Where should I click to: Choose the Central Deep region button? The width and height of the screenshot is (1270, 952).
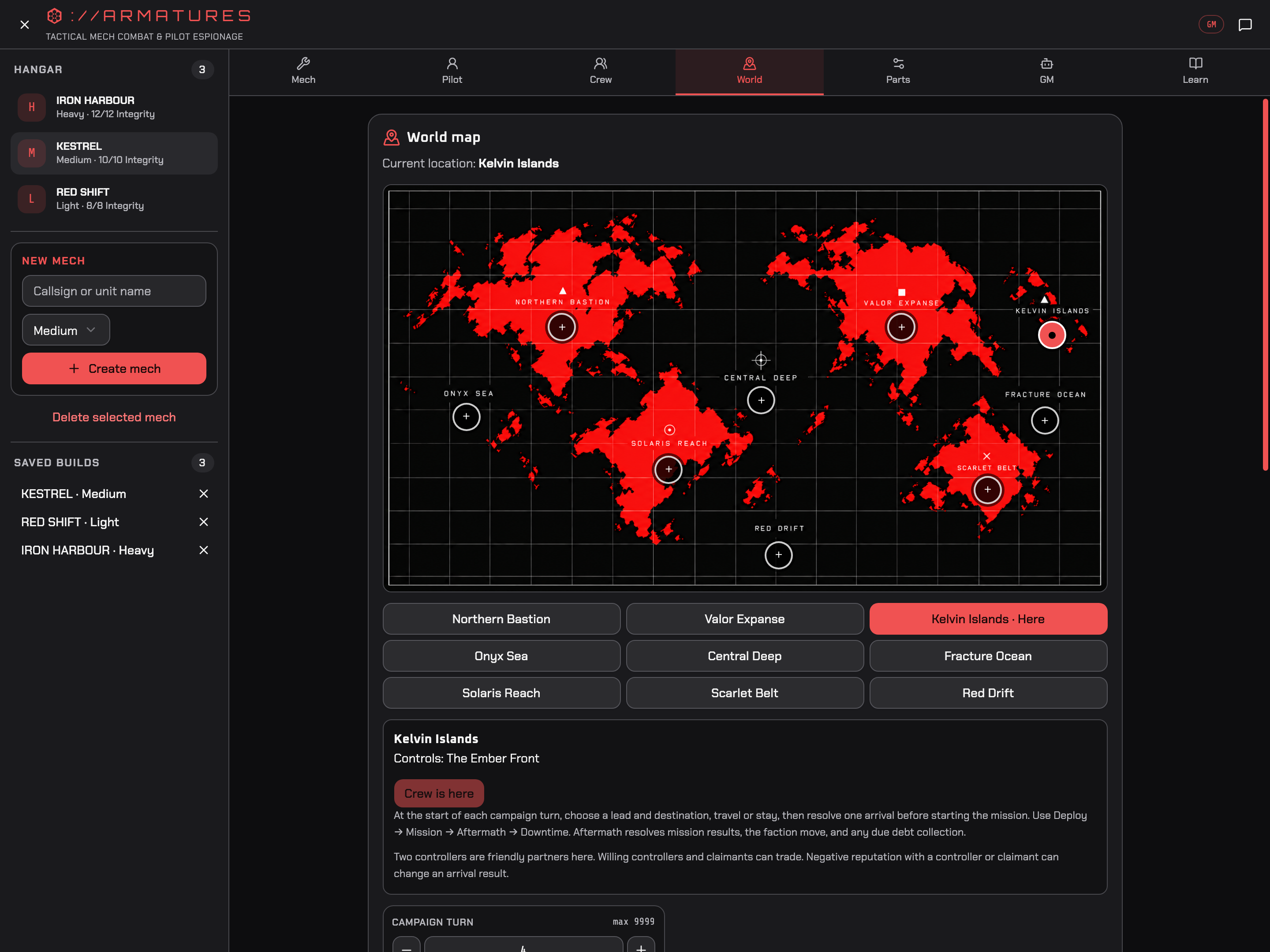pyautogui.click(x=745, y=656)
